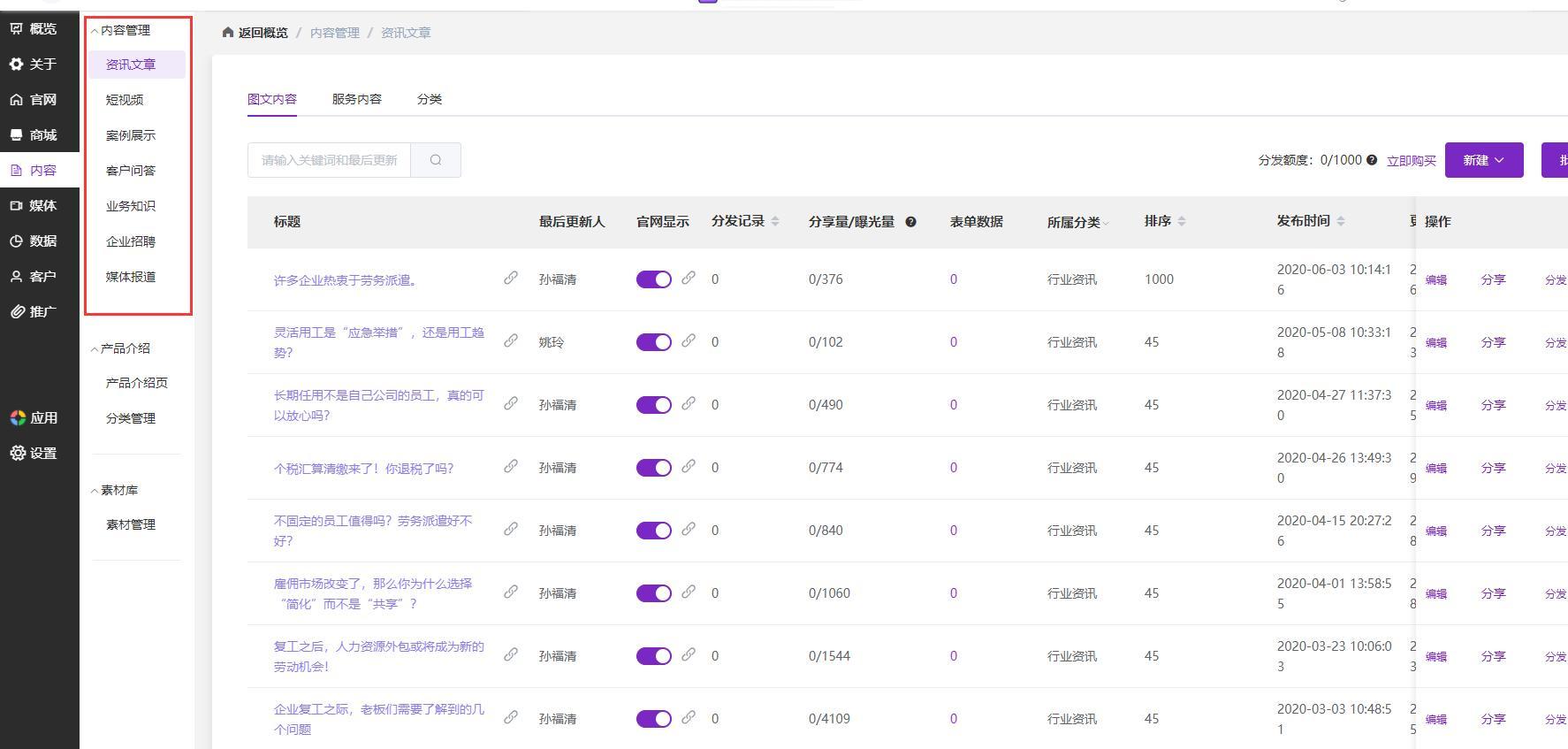Collapse the 素材库 menu group
The image size is (1568, 749).
(x=115, y=490)
